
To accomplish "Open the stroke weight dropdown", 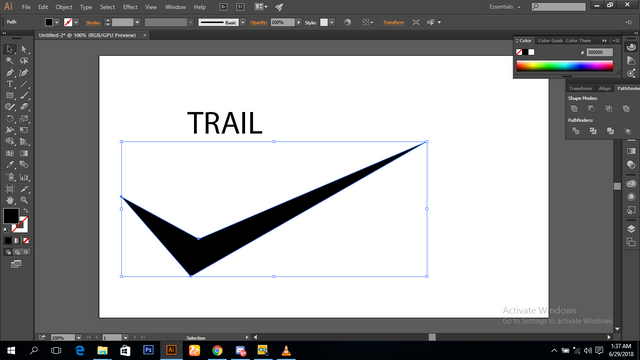I will click(138, 22).
